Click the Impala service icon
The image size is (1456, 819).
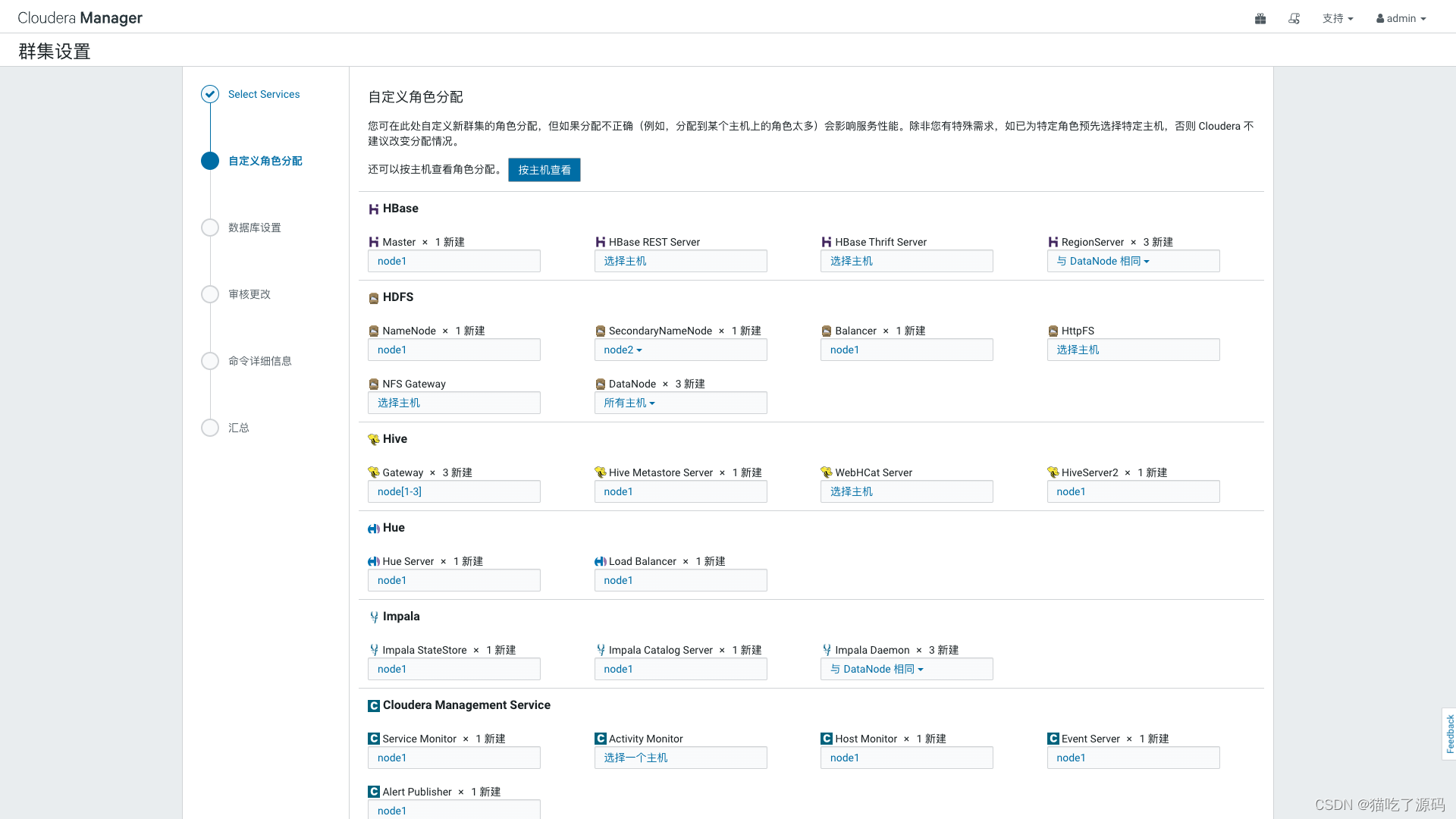tap(374, 617)
